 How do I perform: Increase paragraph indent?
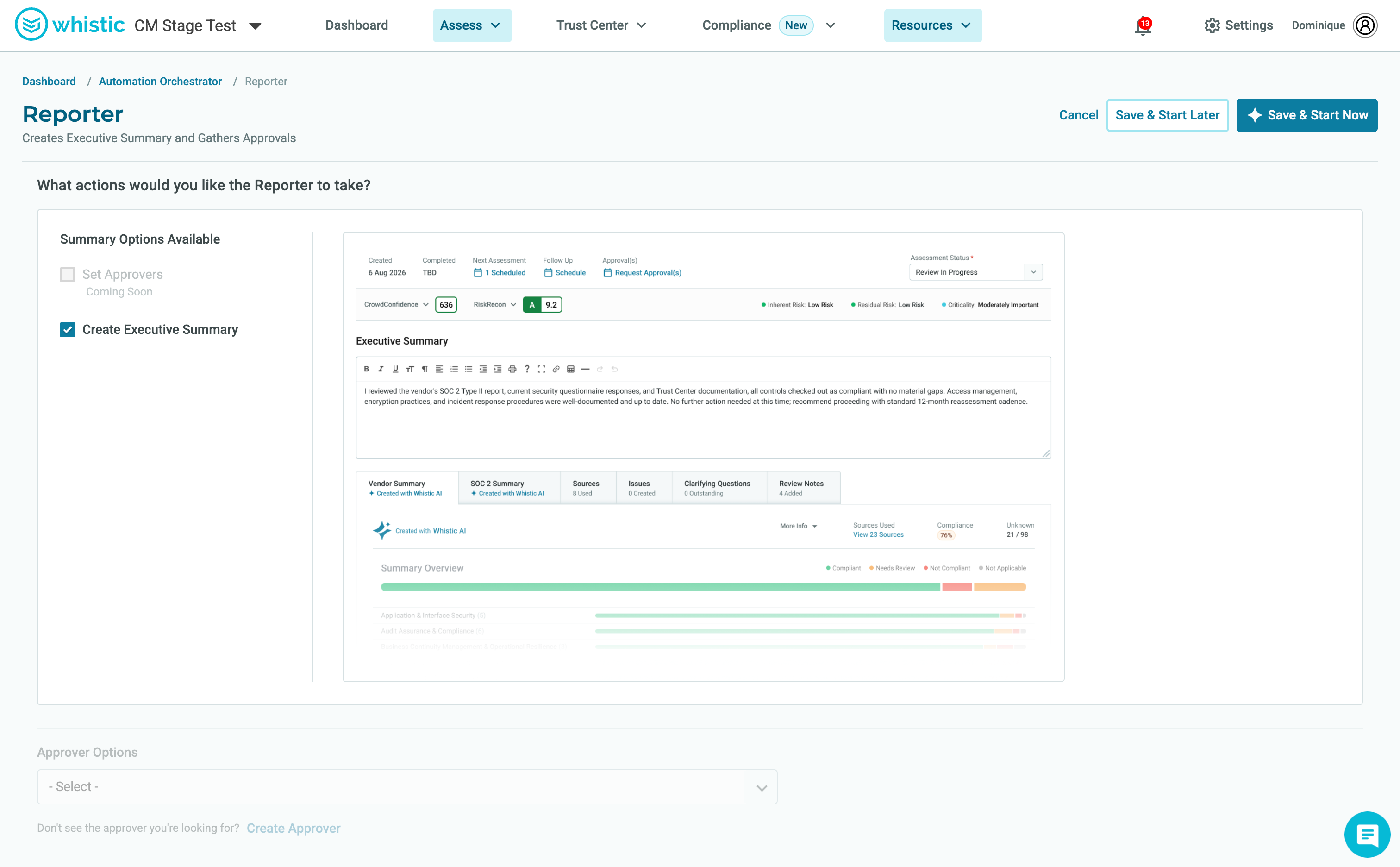[497, 369]
